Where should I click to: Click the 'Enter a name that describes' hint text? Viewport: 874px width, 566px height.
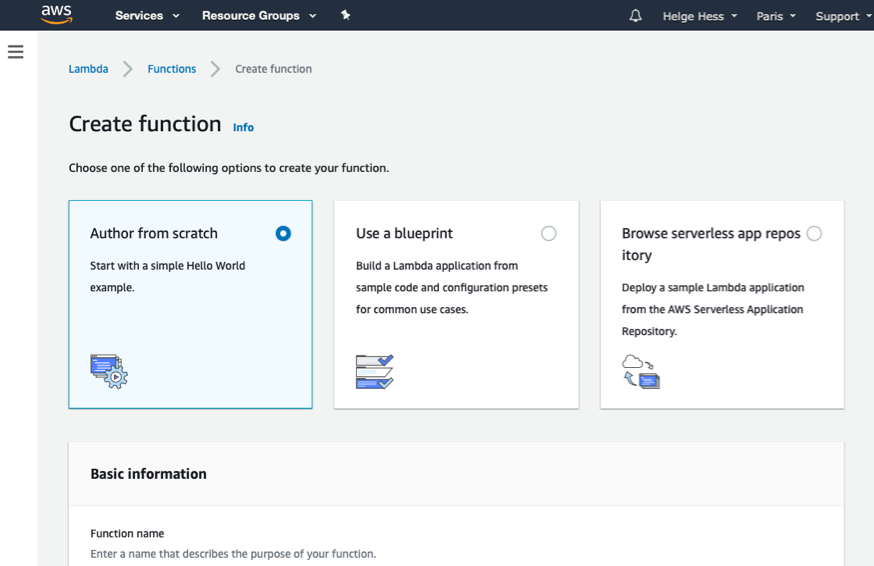coord(233,554)
